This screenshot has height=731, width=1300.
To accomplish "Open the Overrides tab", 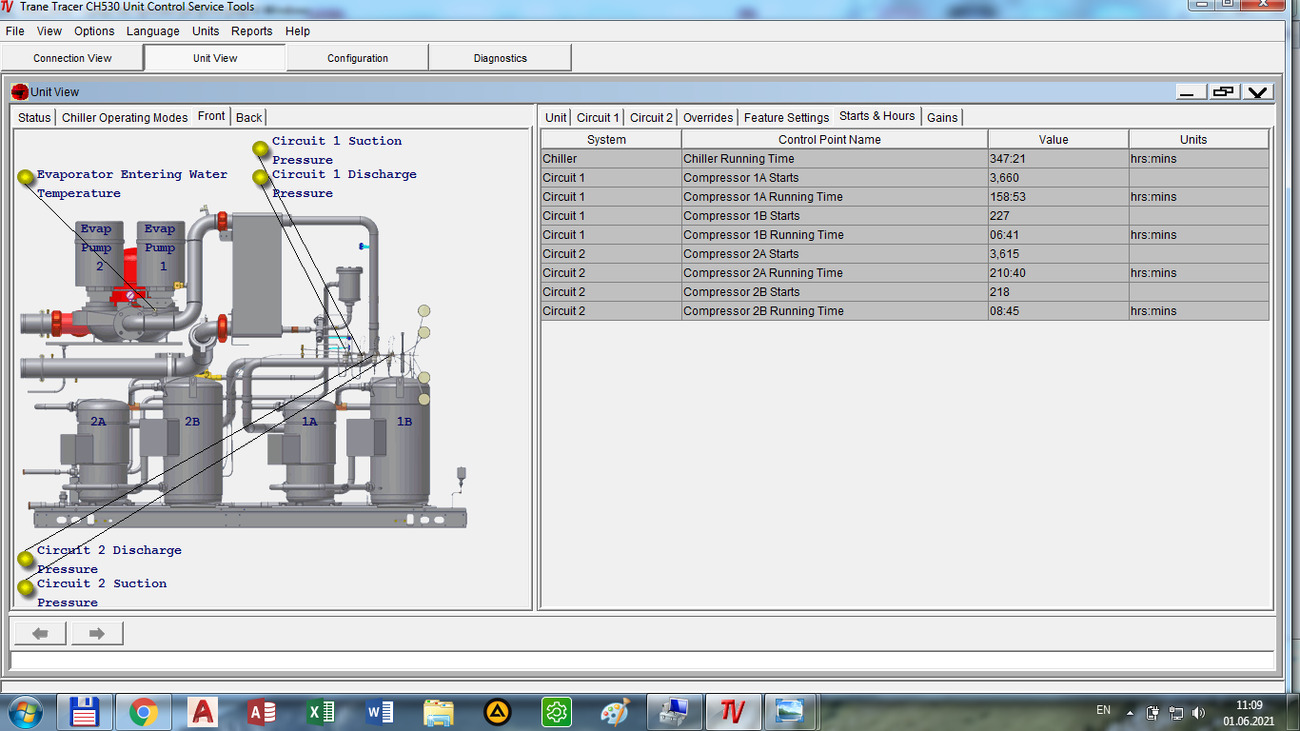I will coord(708,117).
